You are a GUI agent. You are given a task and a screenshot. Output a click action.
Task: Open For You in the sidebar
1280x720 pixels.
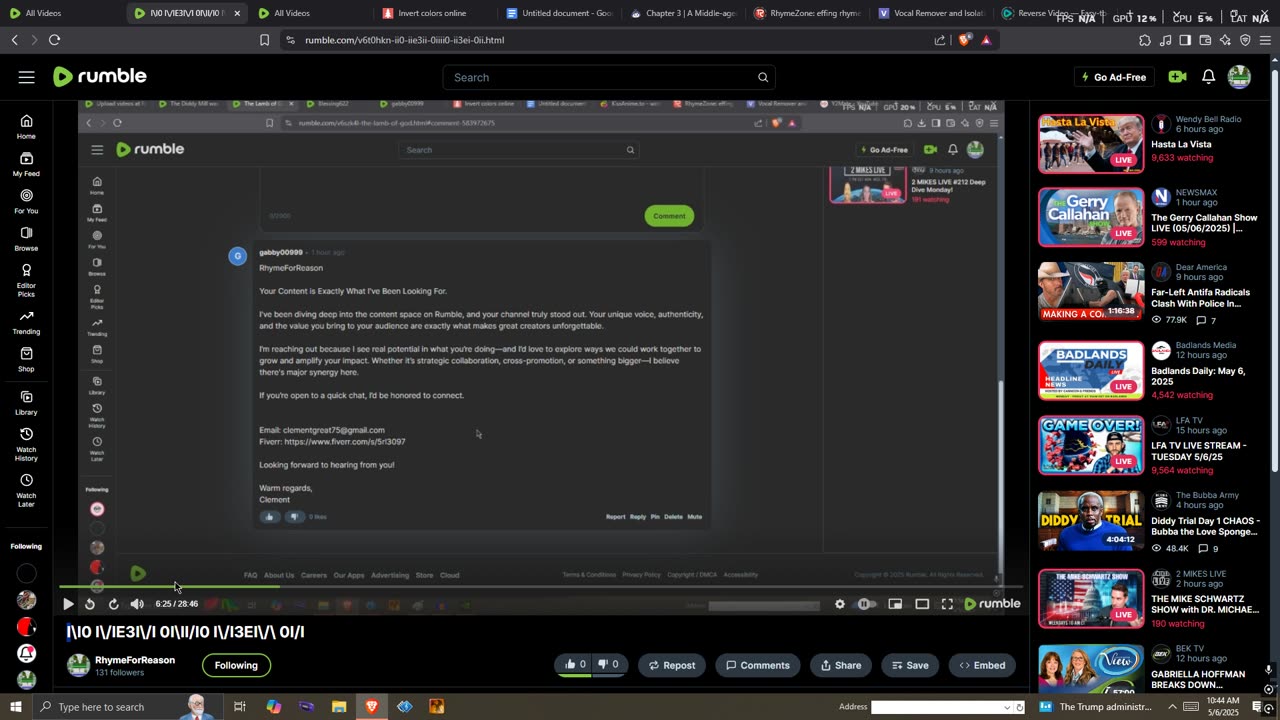pos(26,202)
